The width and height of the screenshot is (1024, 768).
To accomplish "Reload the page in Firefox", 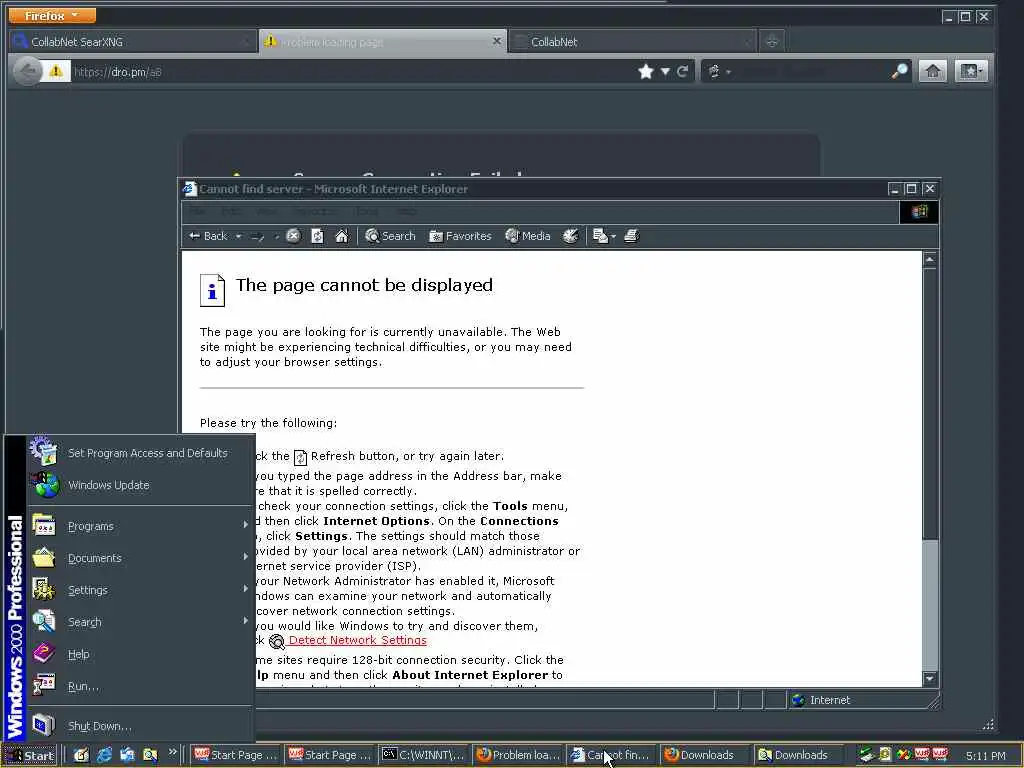I will [x=682, y=71].
